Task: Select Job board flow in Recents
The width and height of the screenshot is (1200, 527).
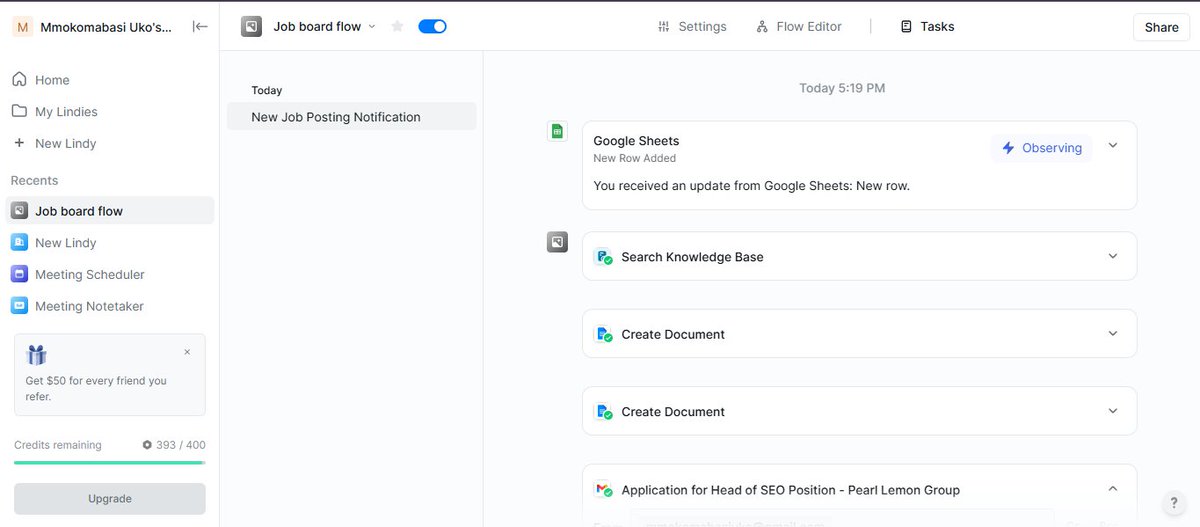Action: click(110, 211)
